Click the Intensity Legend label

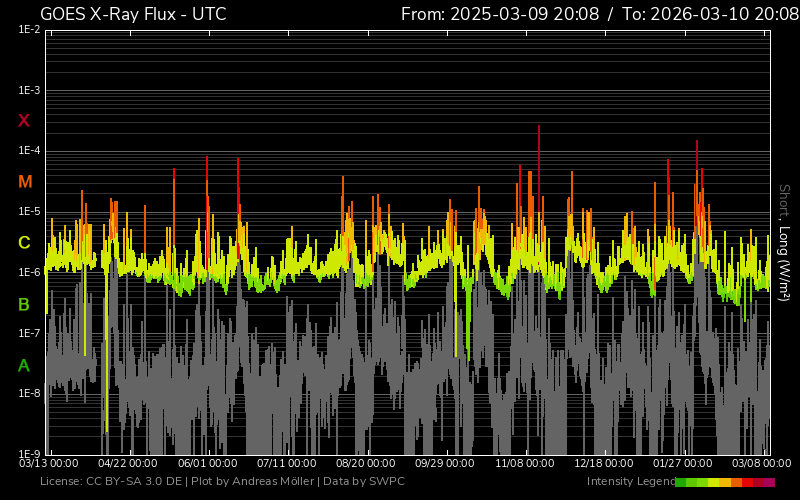630,482
